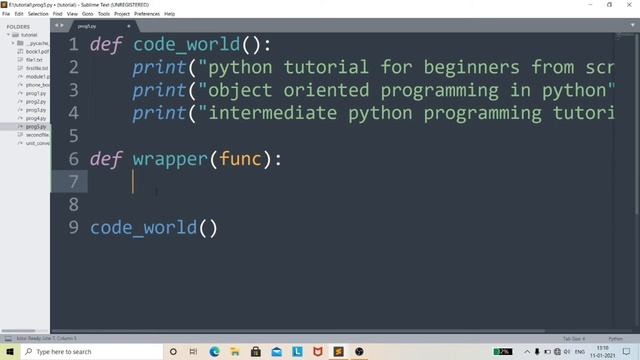Click the horizontal editor scrollbar
640x360 pixels.
click(298, 331)
